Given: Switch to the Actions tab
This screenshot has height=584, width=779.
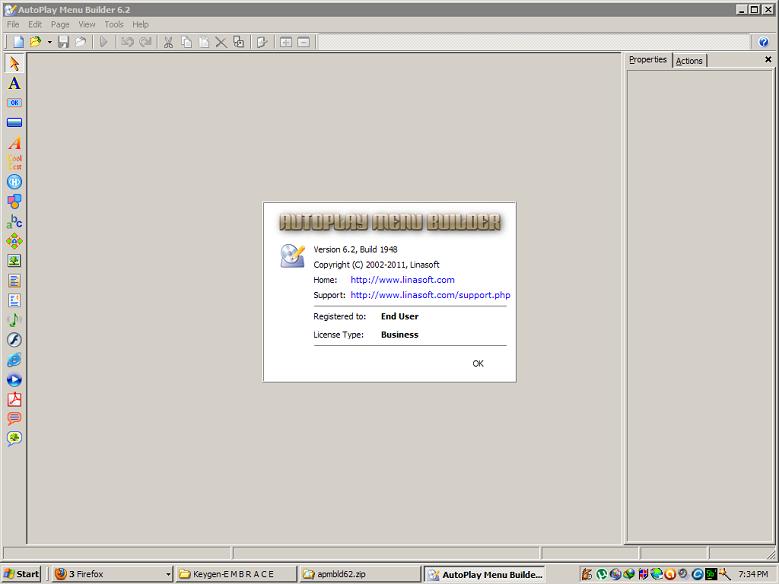Looking at the screenshot, I should [x=689, y=61].
